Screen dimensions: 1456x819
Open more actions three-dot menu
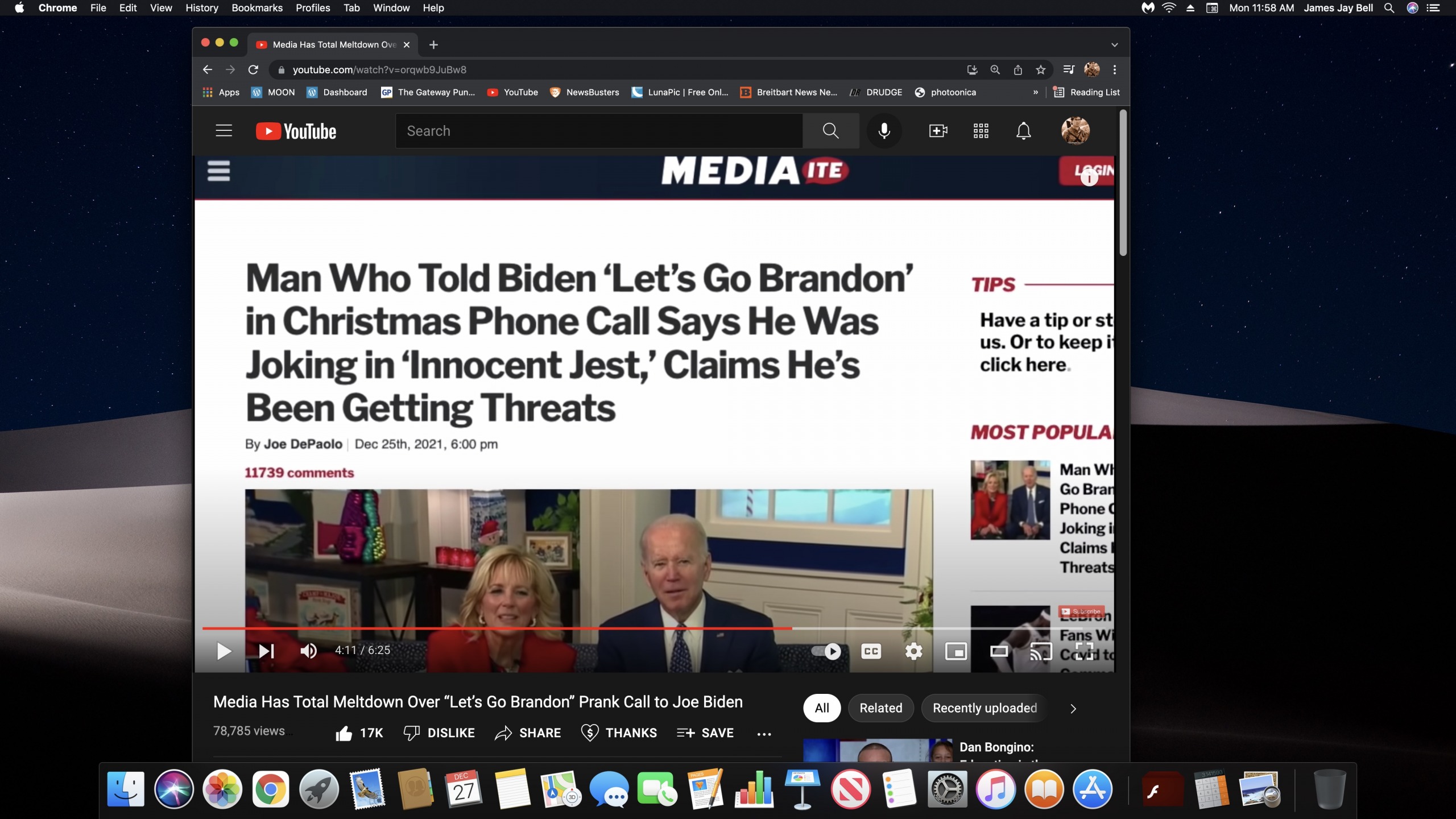pos(764,734)
